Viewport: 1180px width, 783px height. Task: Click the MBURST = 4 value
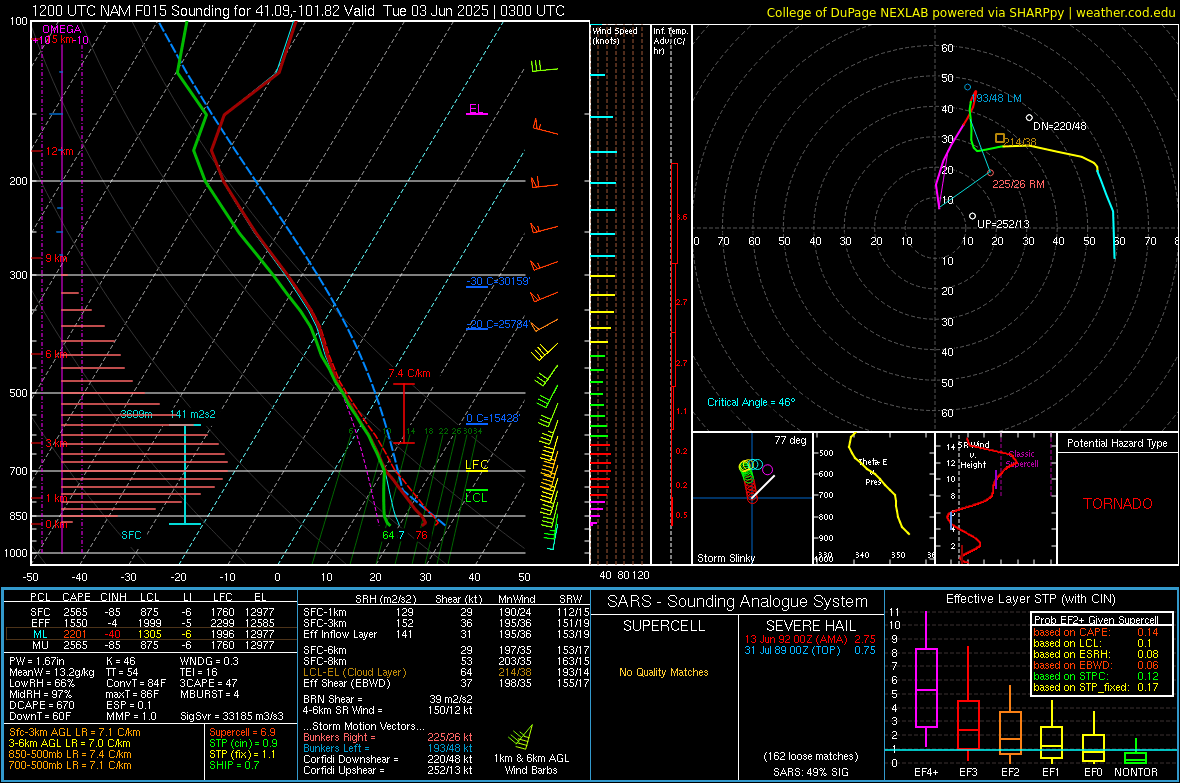tap(209, 693)
